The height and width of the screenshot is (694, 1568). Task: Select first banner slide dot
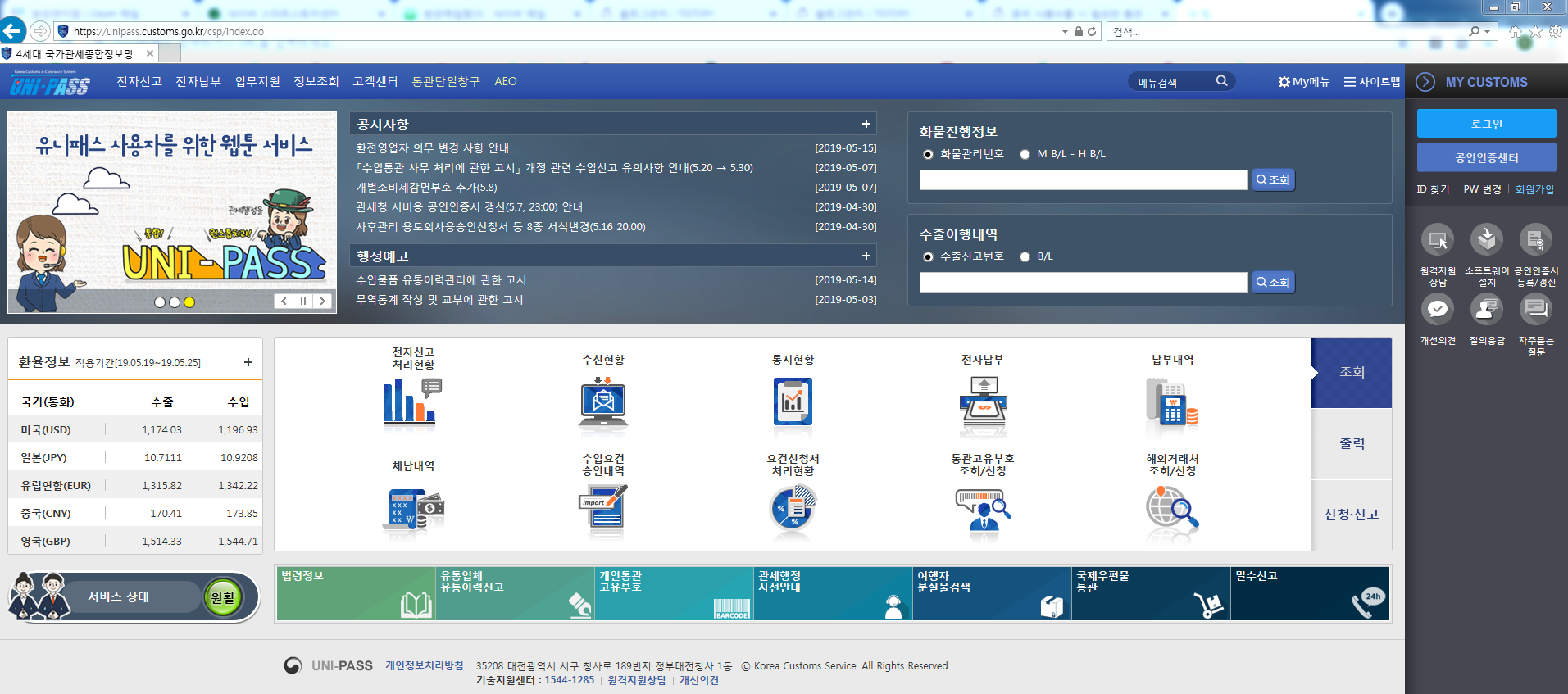click(x=160, y=302)
